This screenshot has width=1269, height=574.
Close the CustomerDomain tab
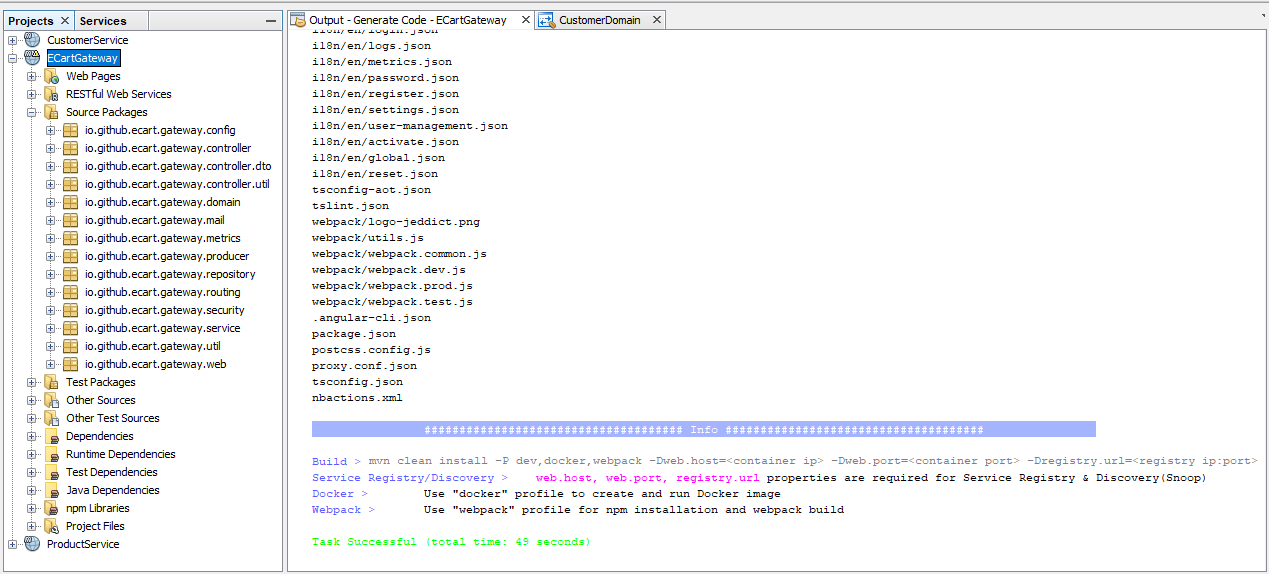tap(657, 19)
